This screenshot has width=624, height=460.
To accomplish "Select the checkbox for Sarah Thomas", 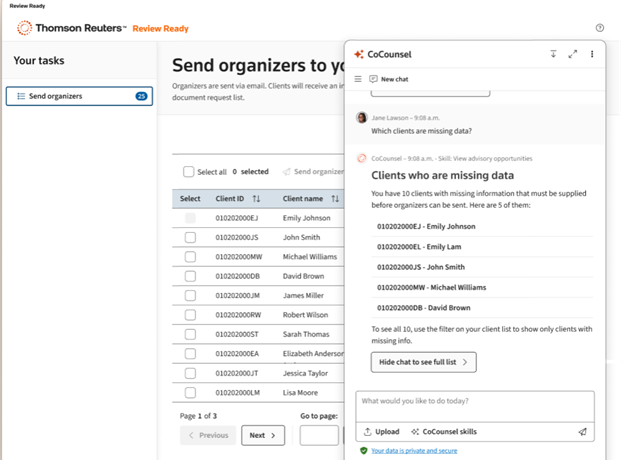I will pyautogui.click(x=190, y=334).
